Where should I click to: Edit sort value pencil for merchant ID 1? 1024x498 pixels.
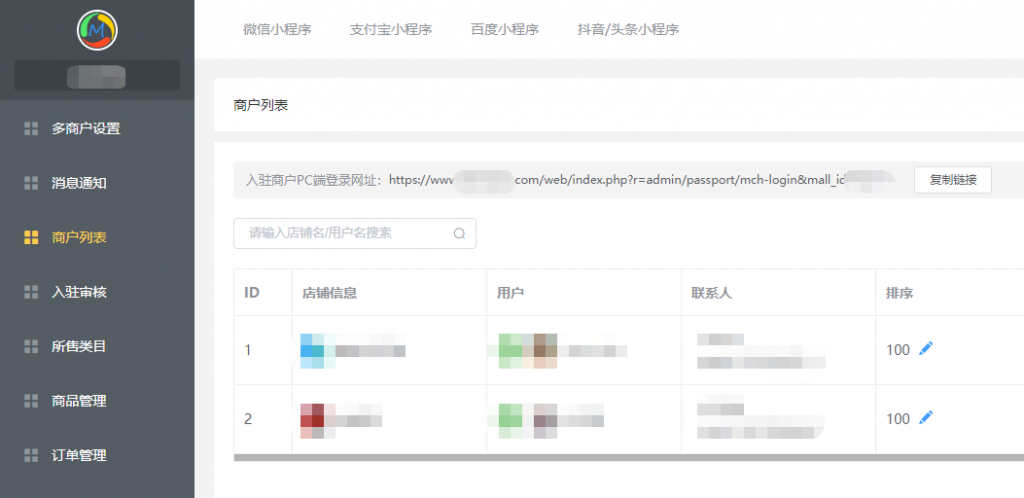click(x=926, y=349)
